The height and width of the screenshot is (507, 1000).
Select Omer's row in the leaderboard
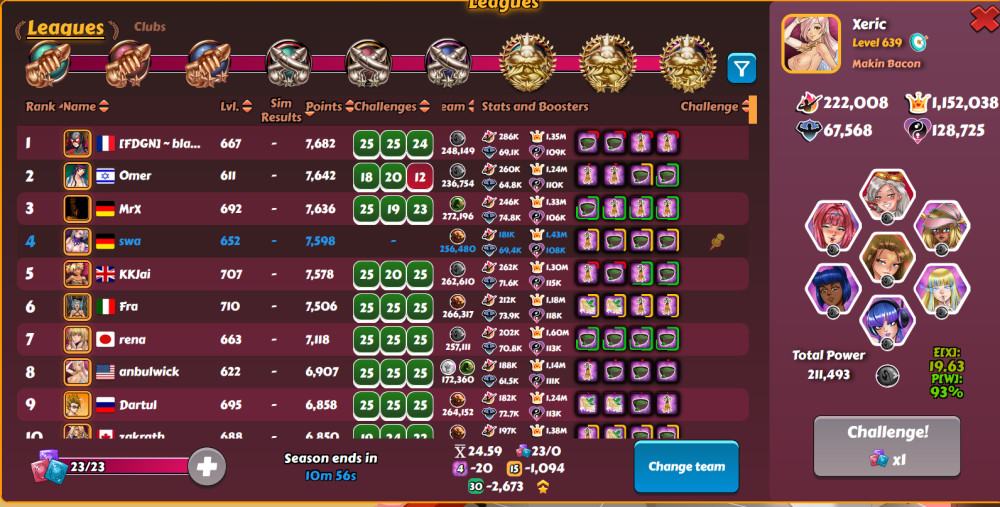(x=383, y=176)
